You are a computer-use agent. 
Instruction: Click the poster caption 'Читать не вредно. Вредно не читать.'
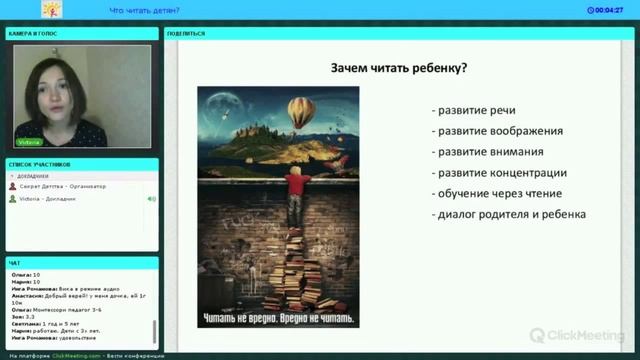tap(278, 318)
